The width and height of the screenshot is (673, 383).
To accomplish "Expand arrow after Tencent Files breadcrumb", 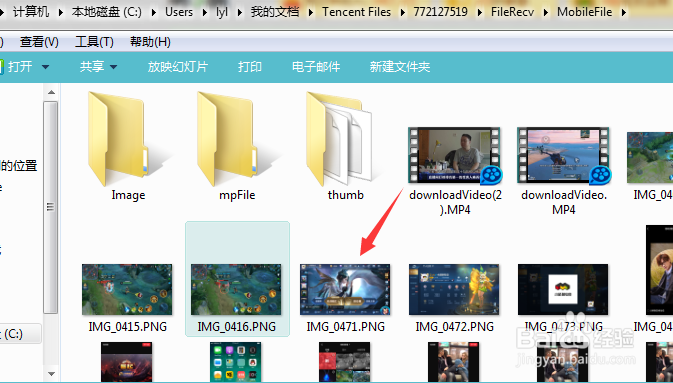I will (403, 12).
